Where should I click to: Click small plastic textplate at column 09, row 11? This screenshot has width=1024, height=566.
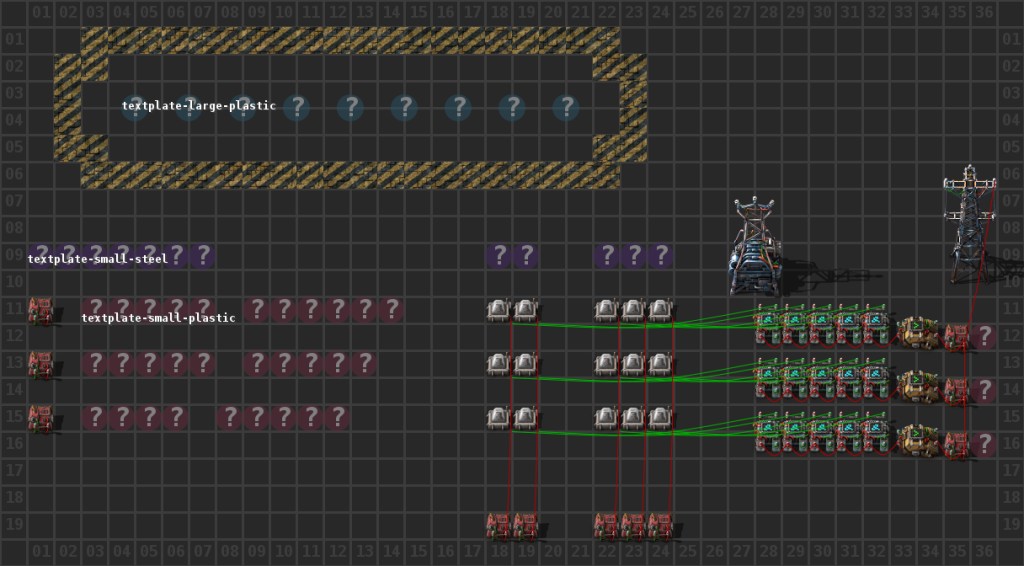point(256,309)
